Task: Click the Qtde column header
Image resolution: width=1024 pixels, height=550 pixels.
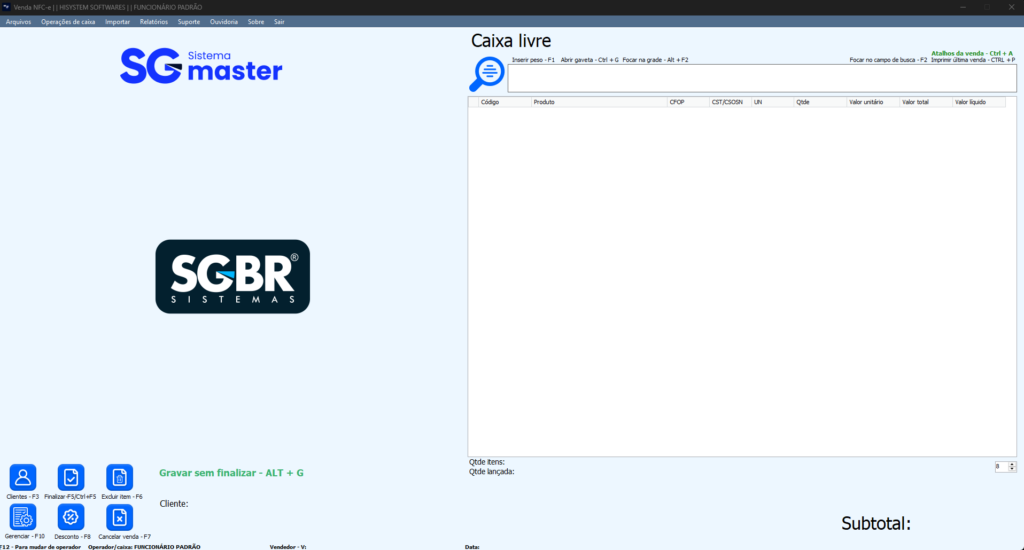Action: point(820,102)
